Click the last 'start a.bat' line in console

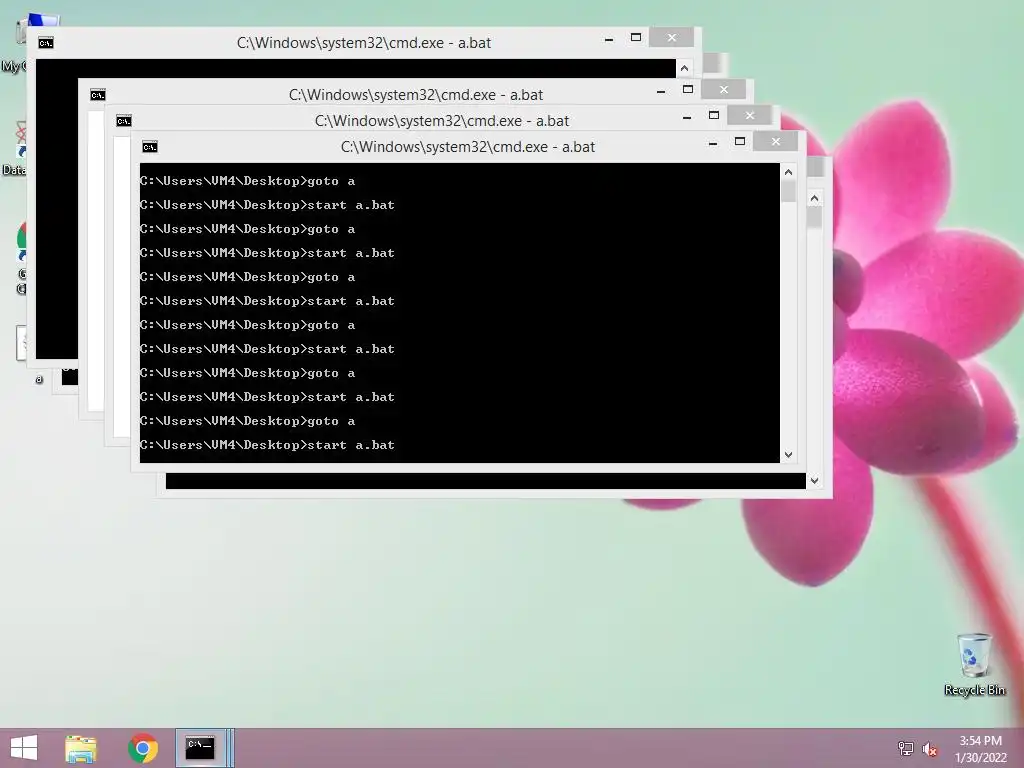pyautogui.click(x=267, y=445)
